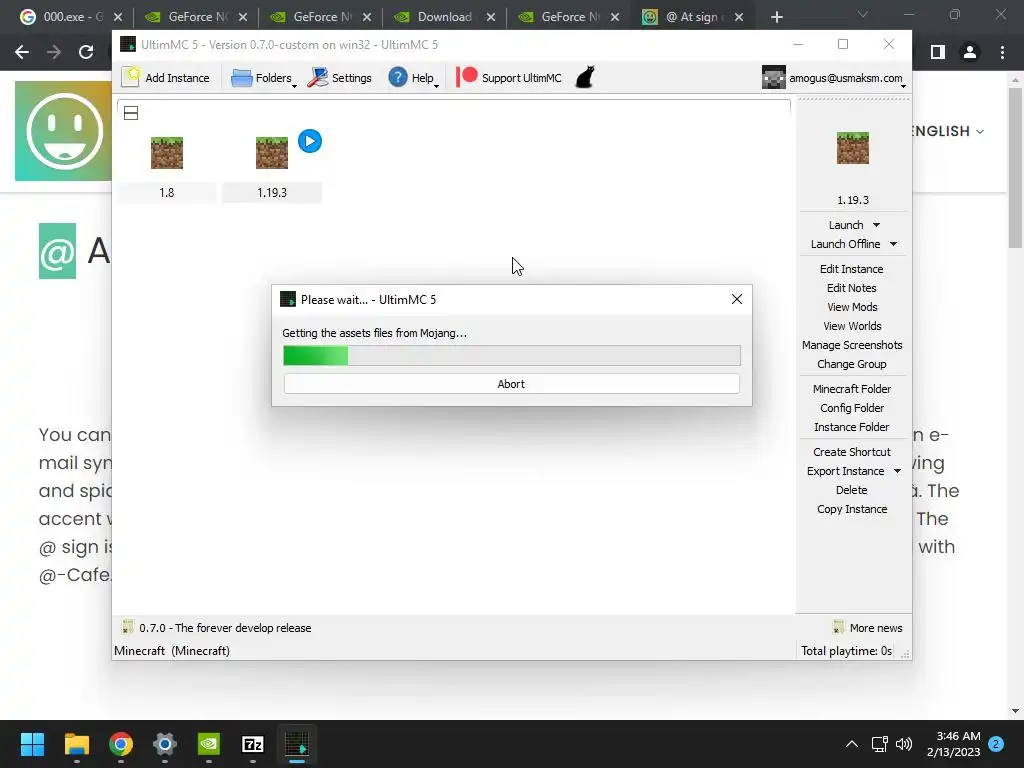Open the NVIDIA app from taskbar
Viewport: 1024px width, 768px height.
click(x=209, y=744)
